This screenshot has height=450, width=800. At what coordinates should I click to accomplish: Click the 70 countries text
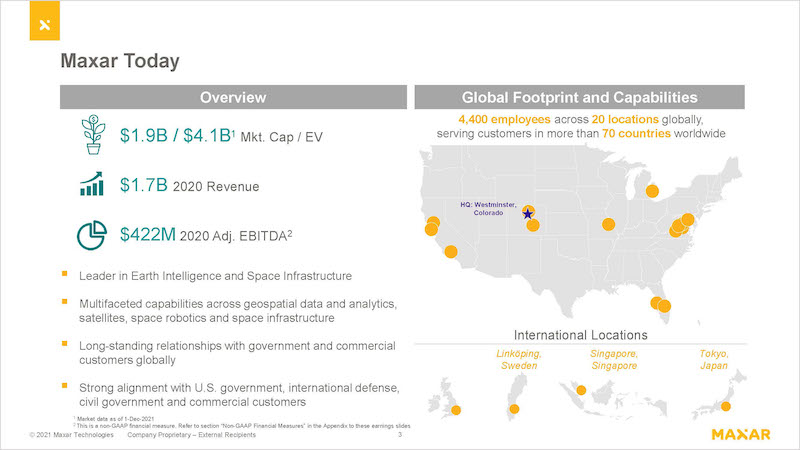point(636,134)
